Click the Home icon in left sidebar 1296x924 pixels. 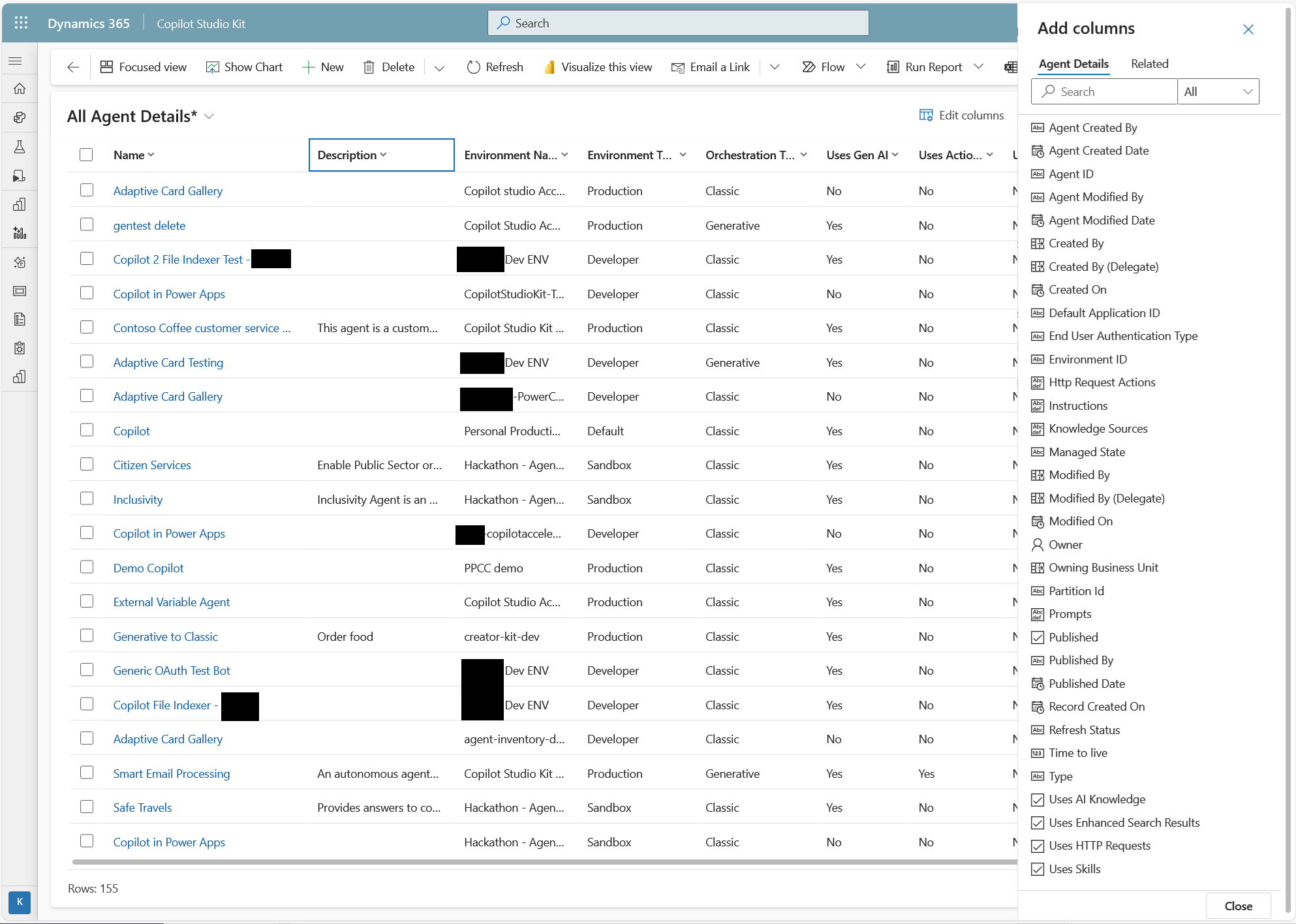pyautogui.click(x=20, y=89)
